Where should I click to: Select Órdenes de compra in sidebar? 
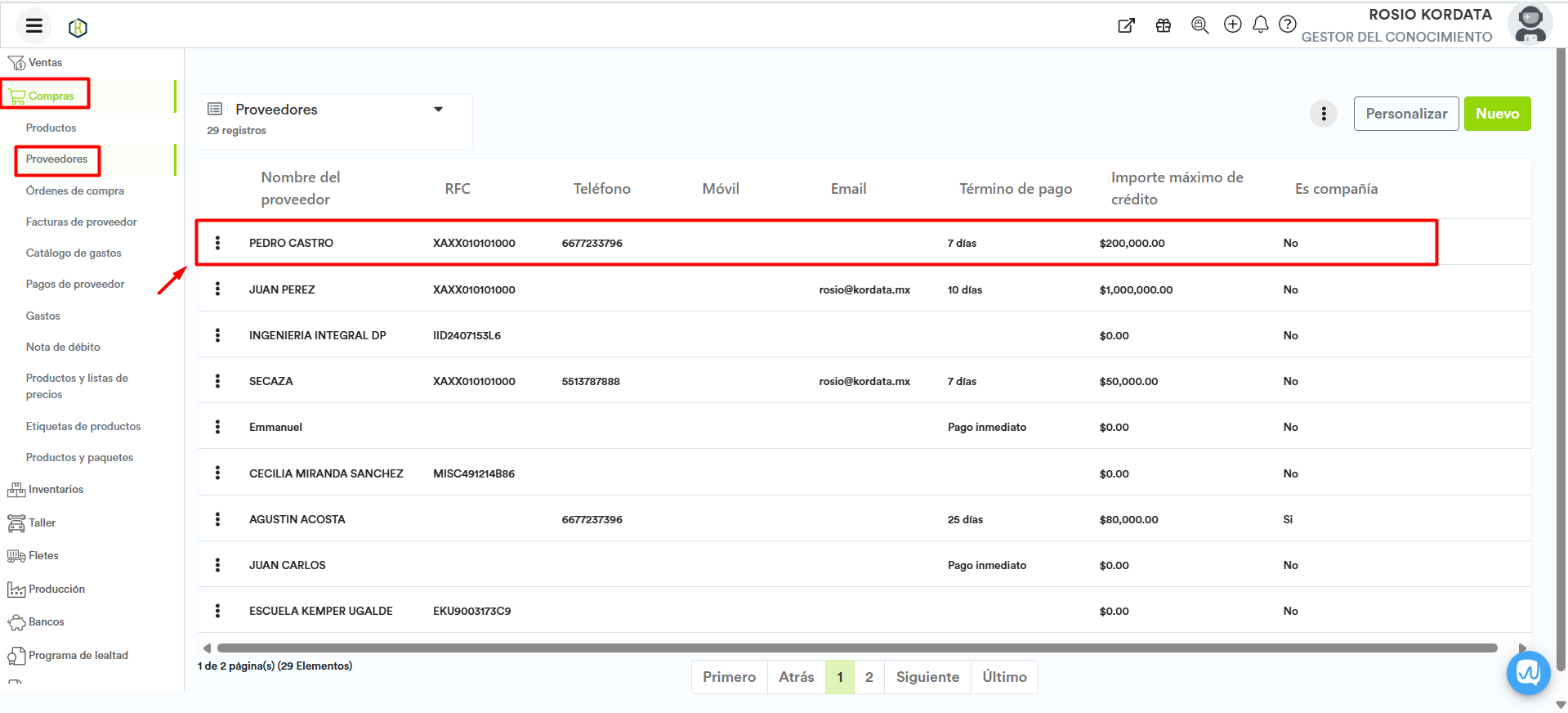coord(75,191)
